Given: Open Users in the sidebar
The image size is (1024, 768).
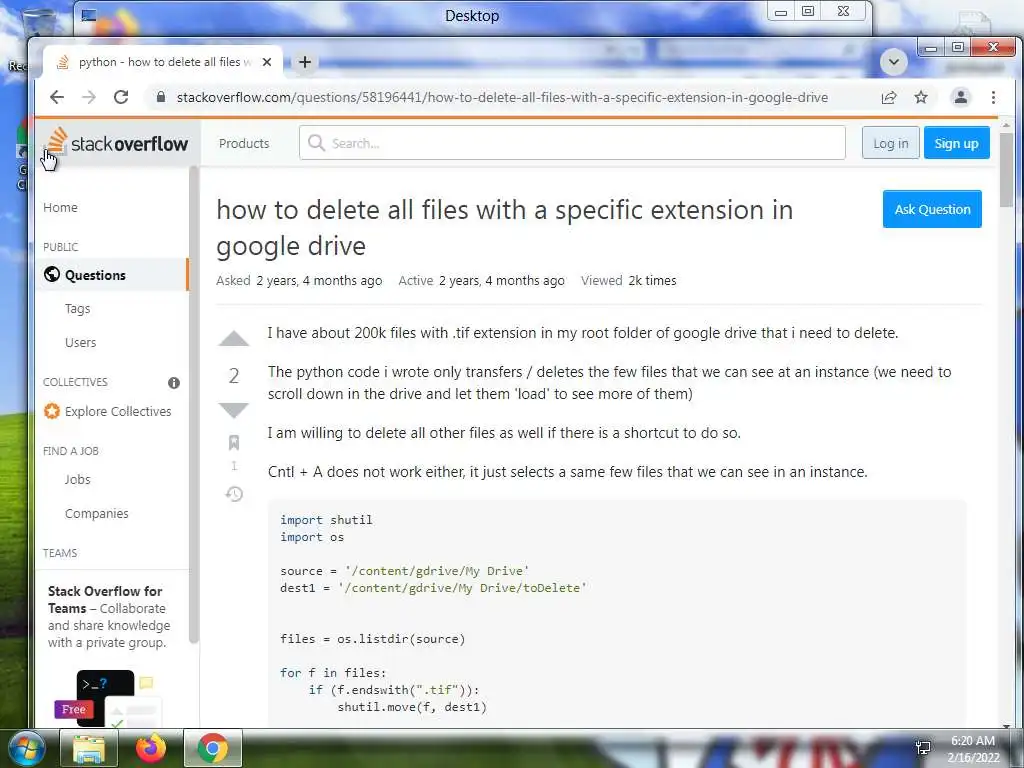Looking at the screenshot, I should pos(80,342).
